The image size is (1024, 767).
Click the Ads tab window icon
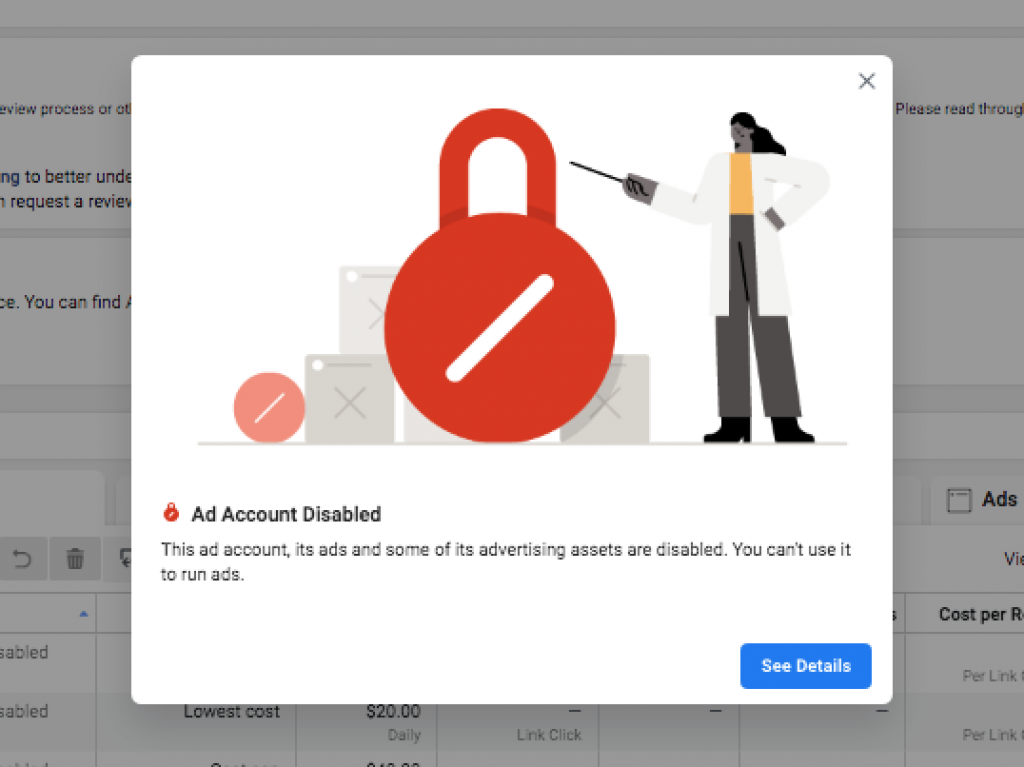coord(959,500)
